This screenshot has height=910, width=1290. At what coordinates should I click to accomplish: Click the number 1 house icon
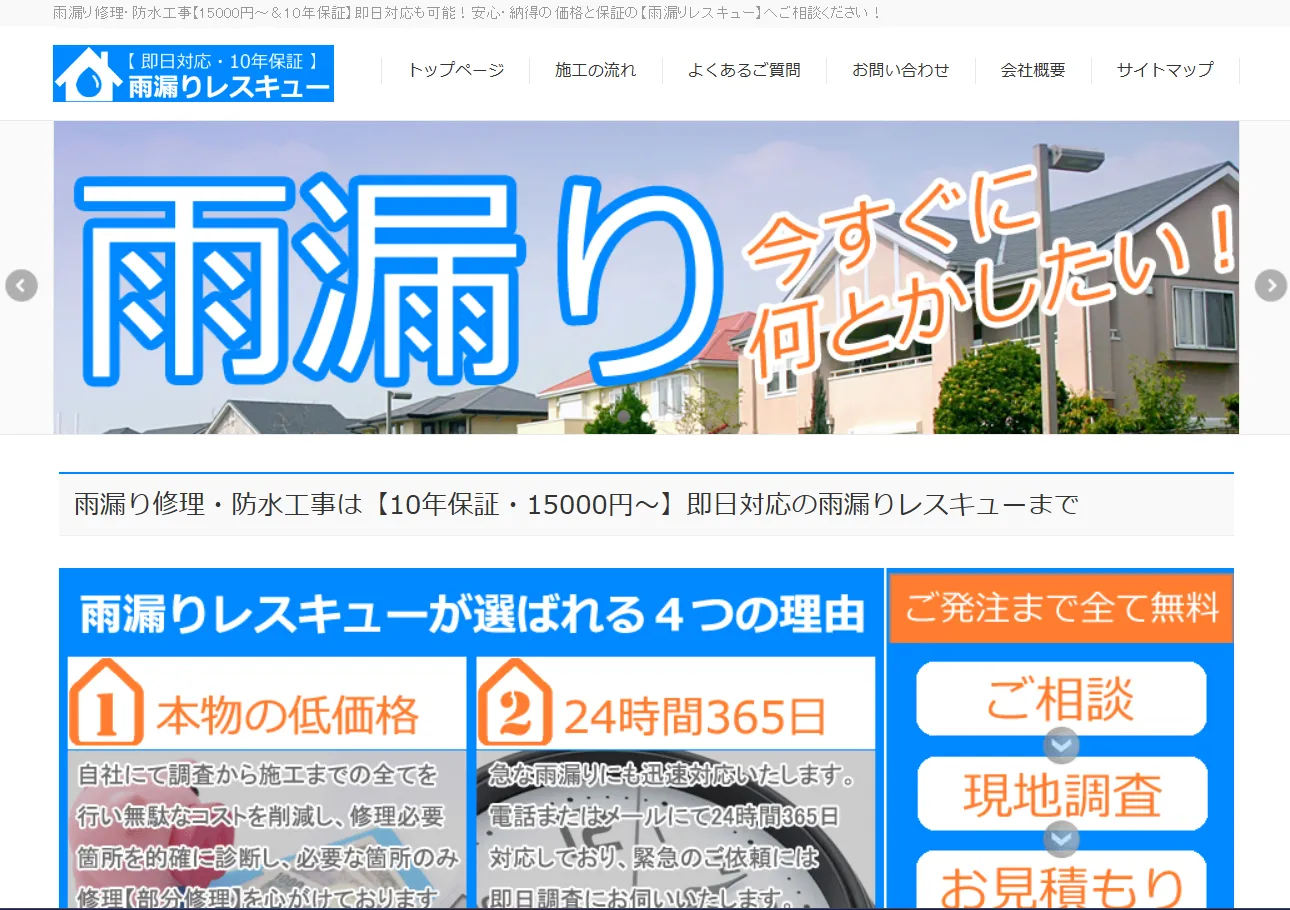pos(106,703)
